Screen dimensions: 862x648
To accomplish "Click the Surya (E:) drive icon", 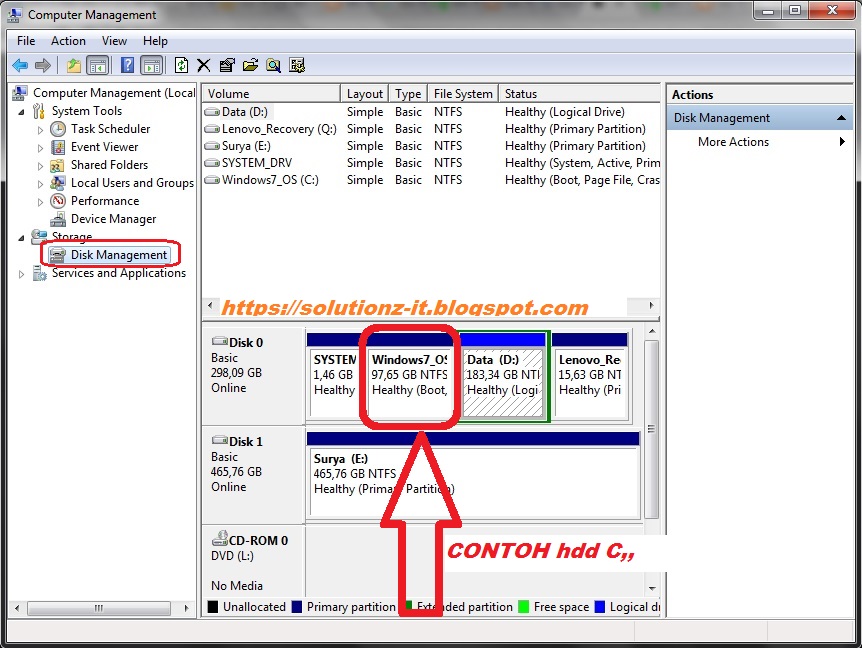I will click(212, 146).
